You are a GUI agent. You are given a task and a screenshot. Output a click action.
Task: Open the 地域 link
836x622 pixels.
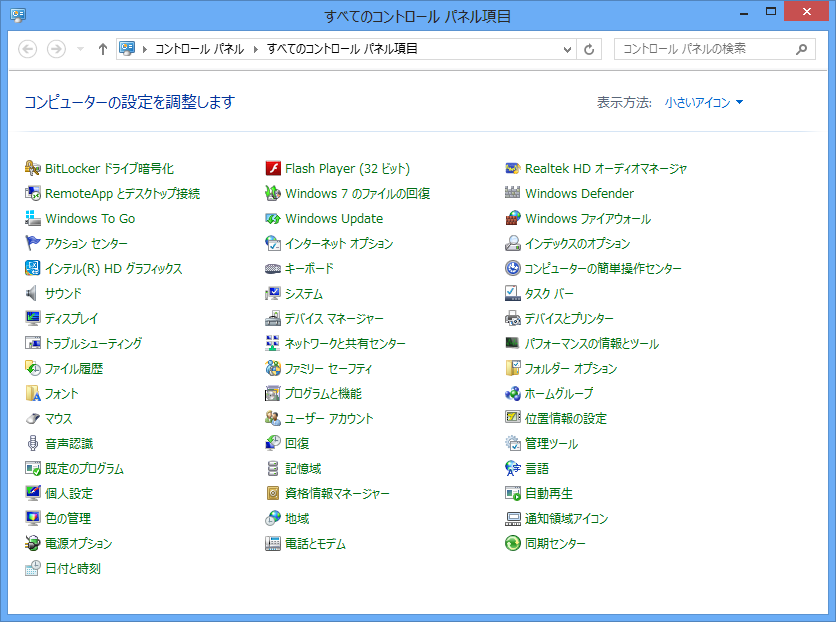[297, 518]
